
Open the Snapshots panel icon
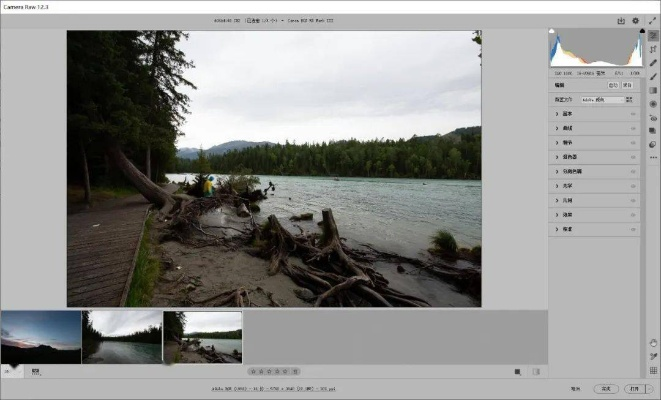click(653, 131)
